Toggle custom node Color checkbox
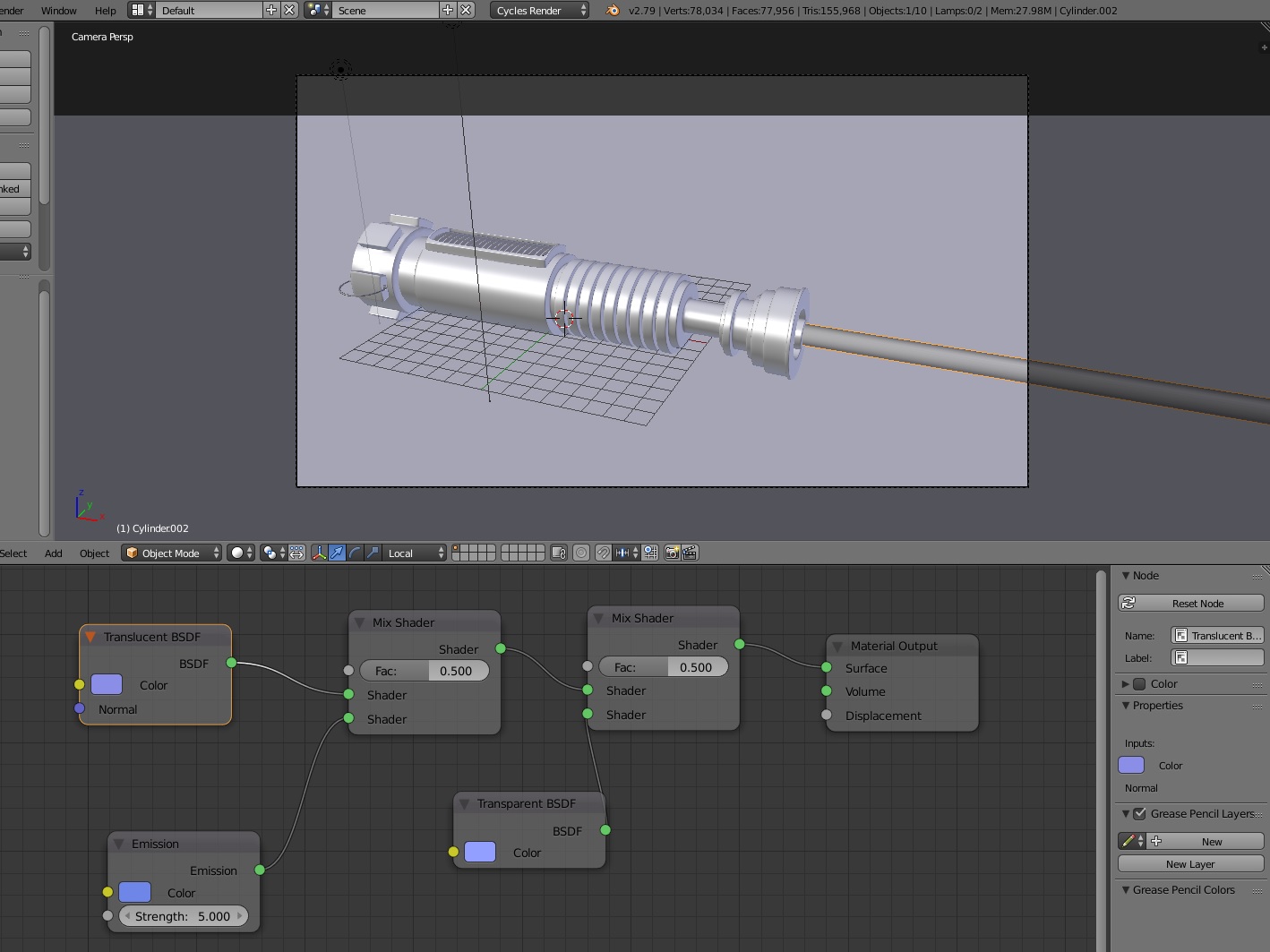 pos(1139,683)
